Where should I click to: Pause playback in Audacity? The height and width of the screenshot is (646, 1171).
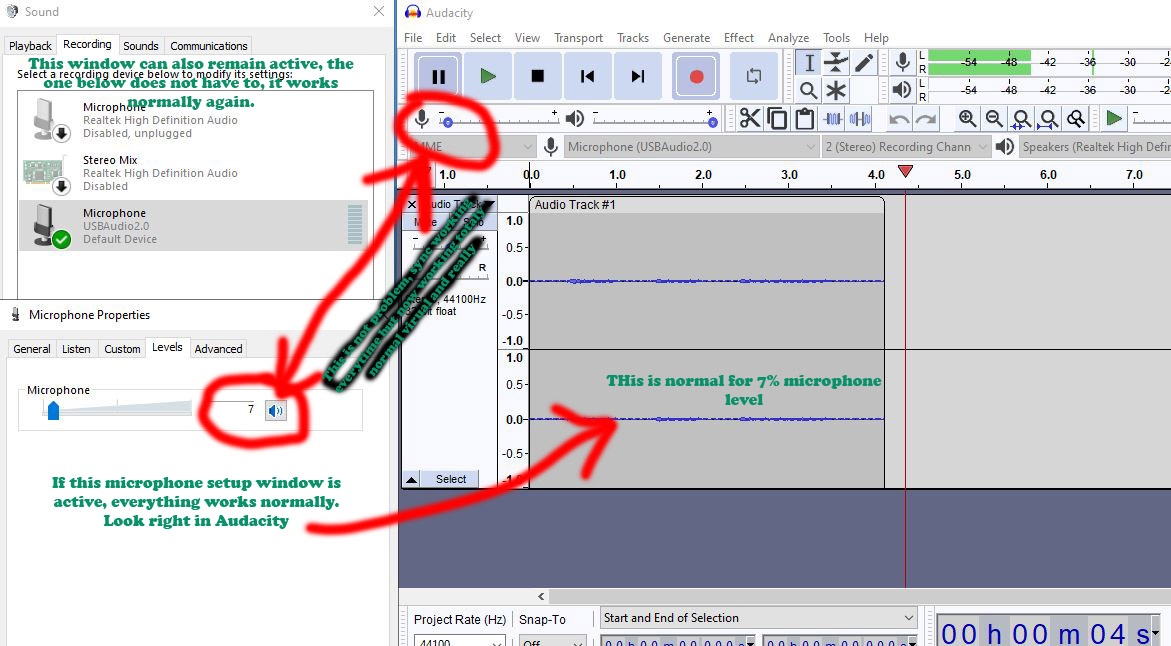pyautogui.click(x=438, y=76)
